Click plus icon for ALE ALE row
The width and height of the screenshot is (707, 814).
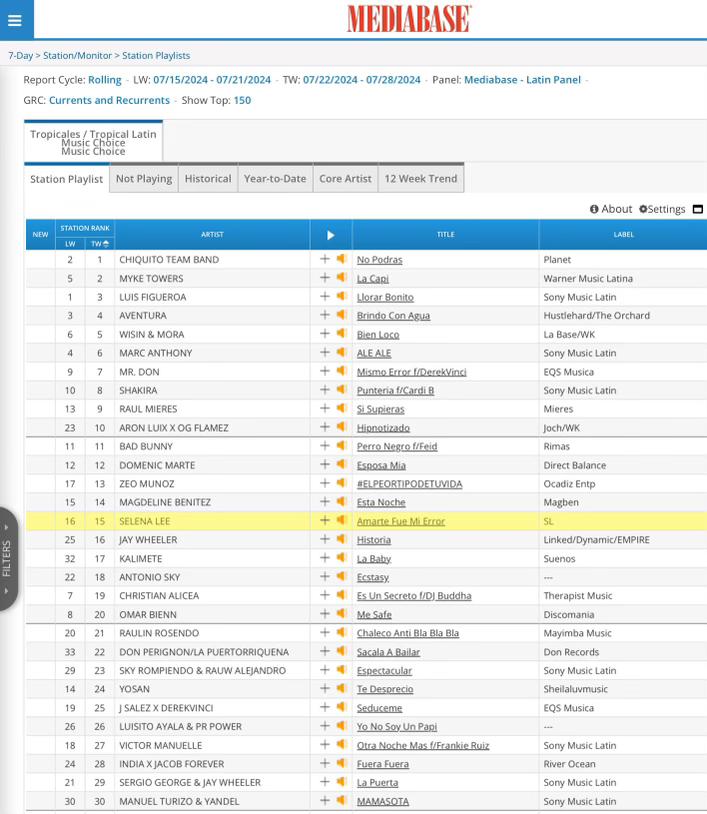coord(325,352)
